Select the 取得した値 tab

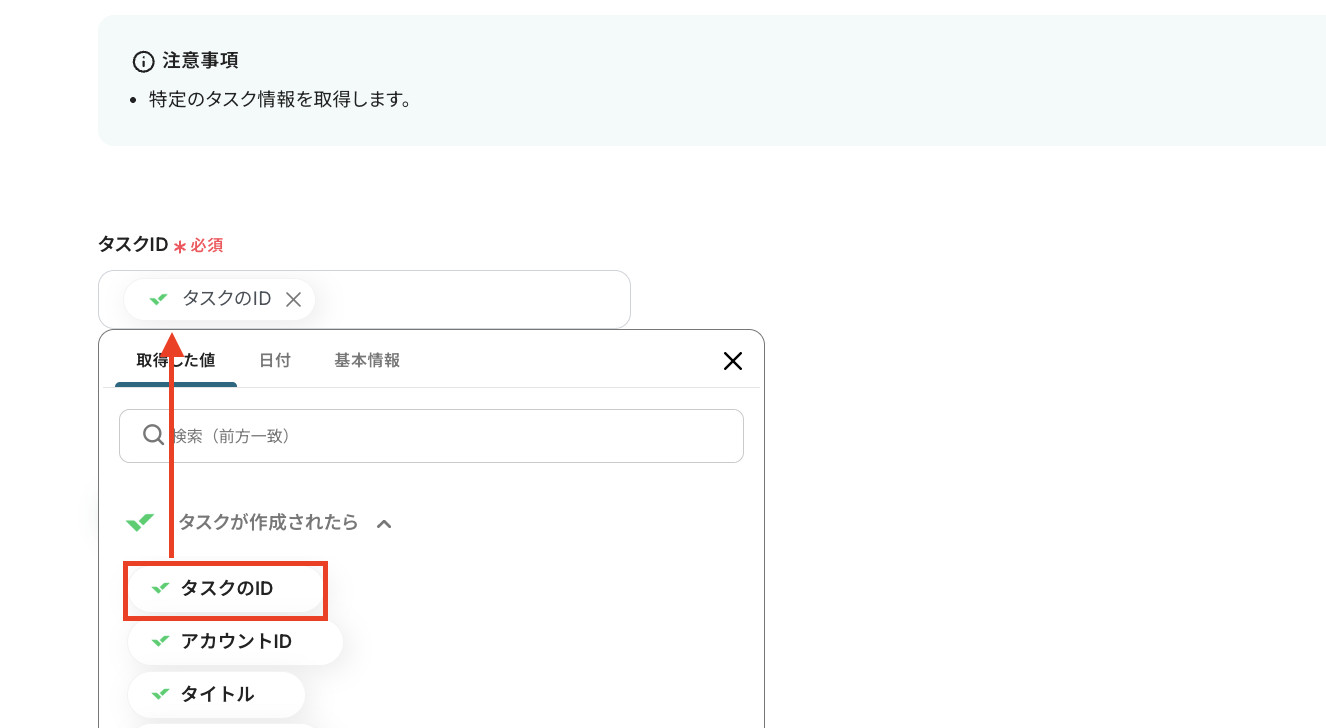click(x=176, y=360)
